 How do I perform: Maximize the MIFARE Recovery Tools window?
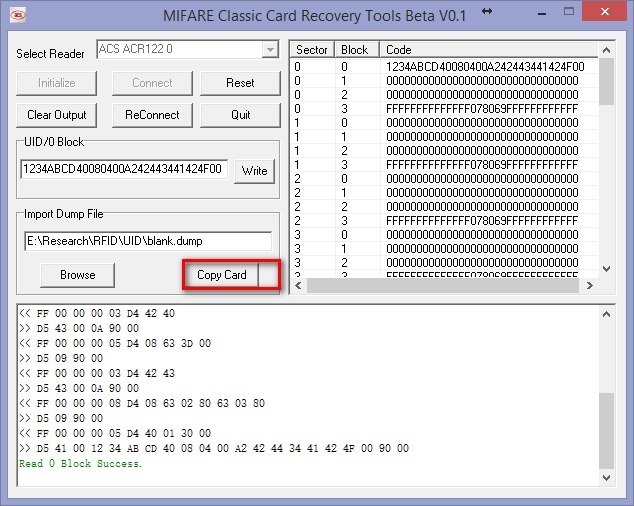[x=569, y=12]
